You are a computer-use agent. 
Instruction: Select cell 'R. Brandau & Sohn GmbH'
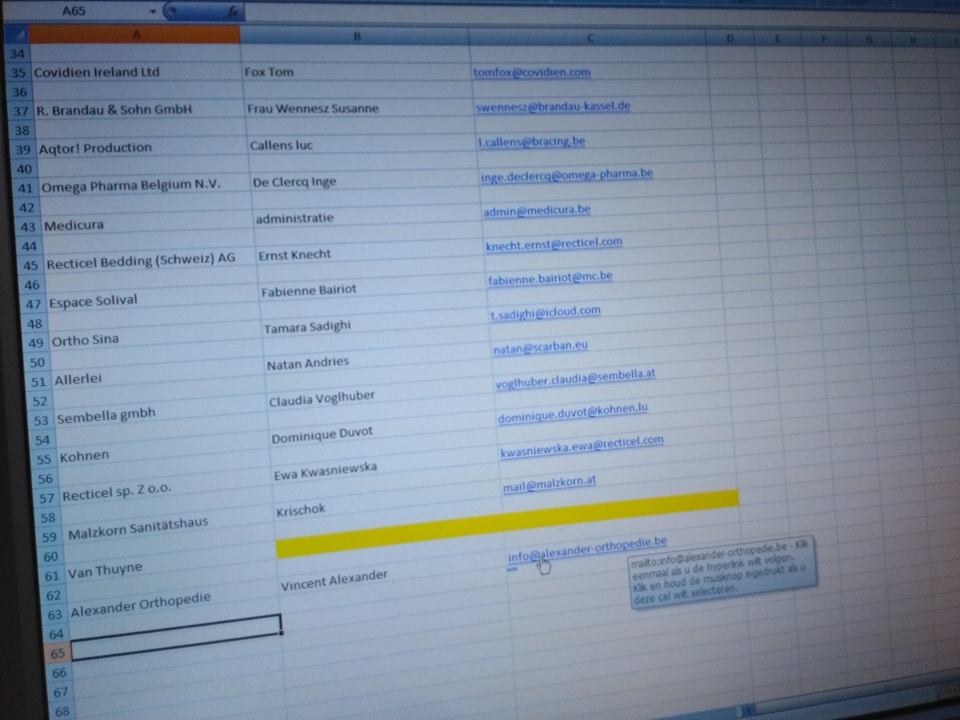point(114,110)
